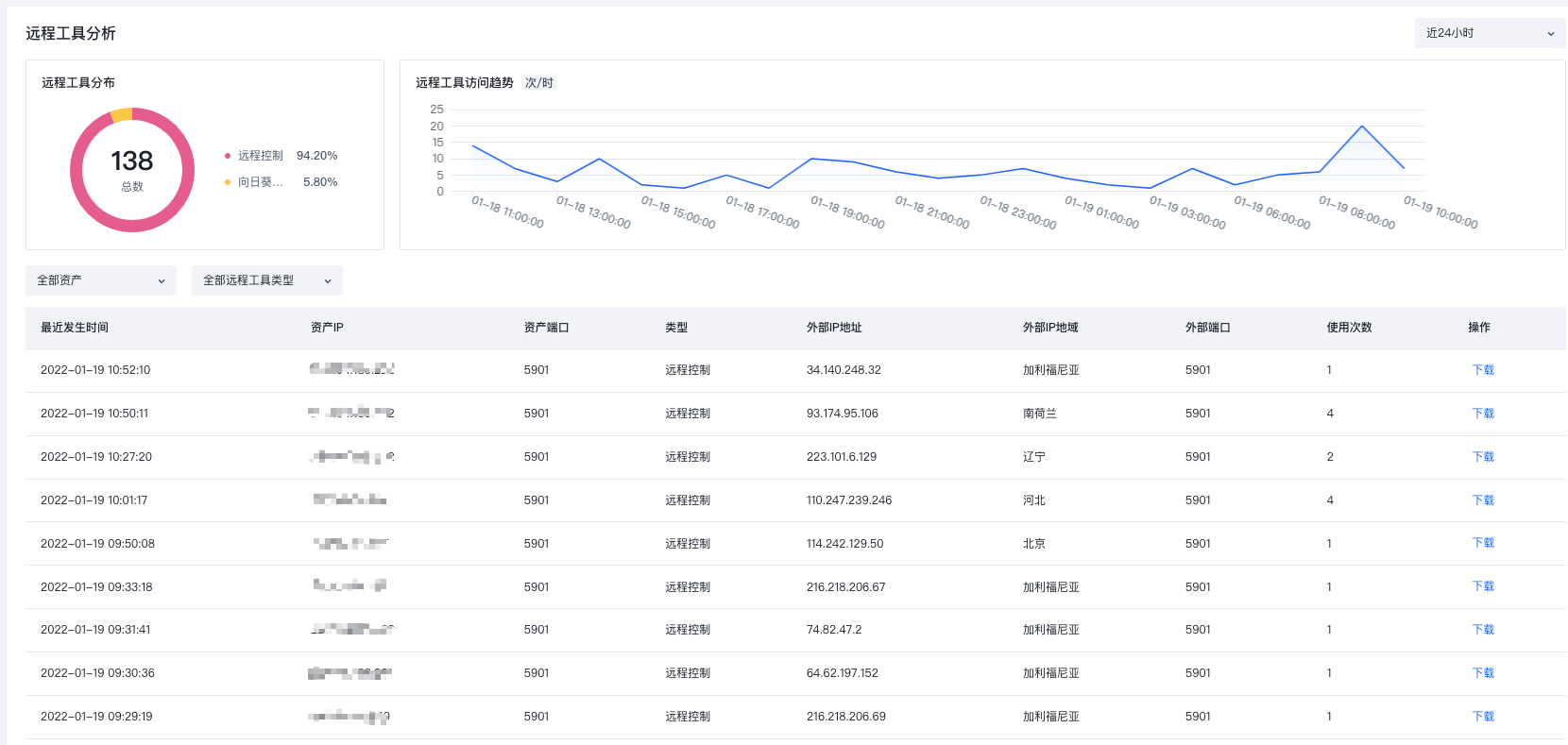Select timestamp 2022-01-19 10:01:17

coord(94,500)
